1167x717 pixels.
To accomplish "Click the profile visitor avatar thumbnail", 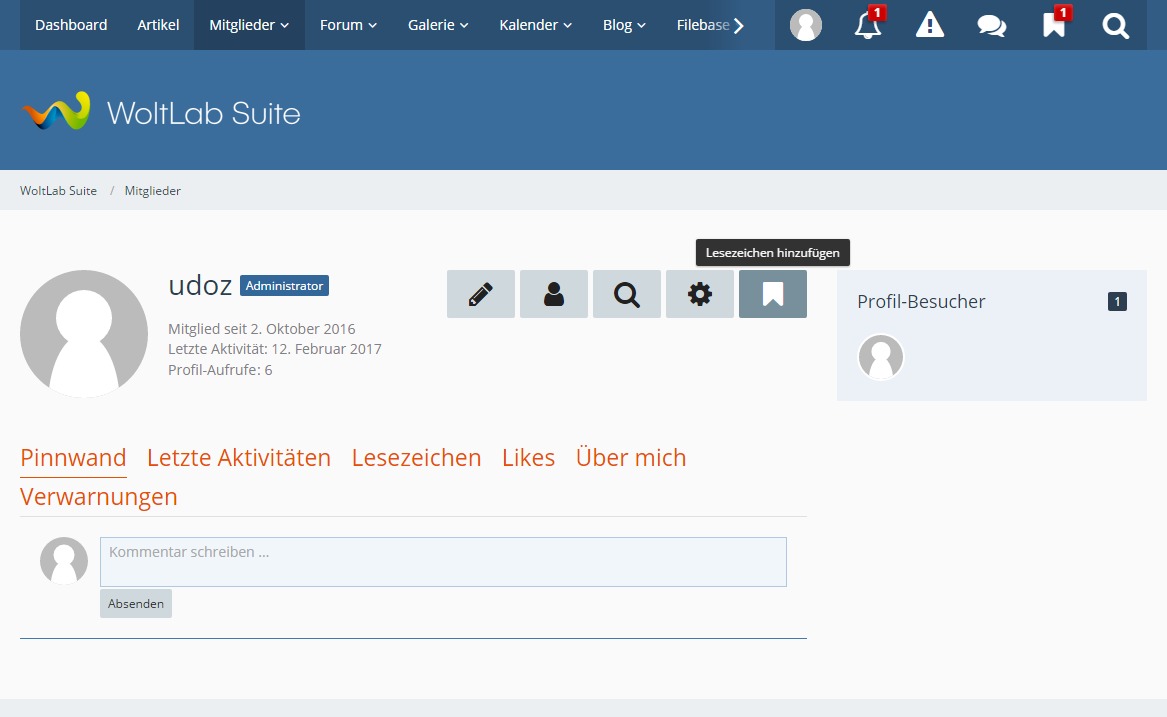I will pos(881,357).
